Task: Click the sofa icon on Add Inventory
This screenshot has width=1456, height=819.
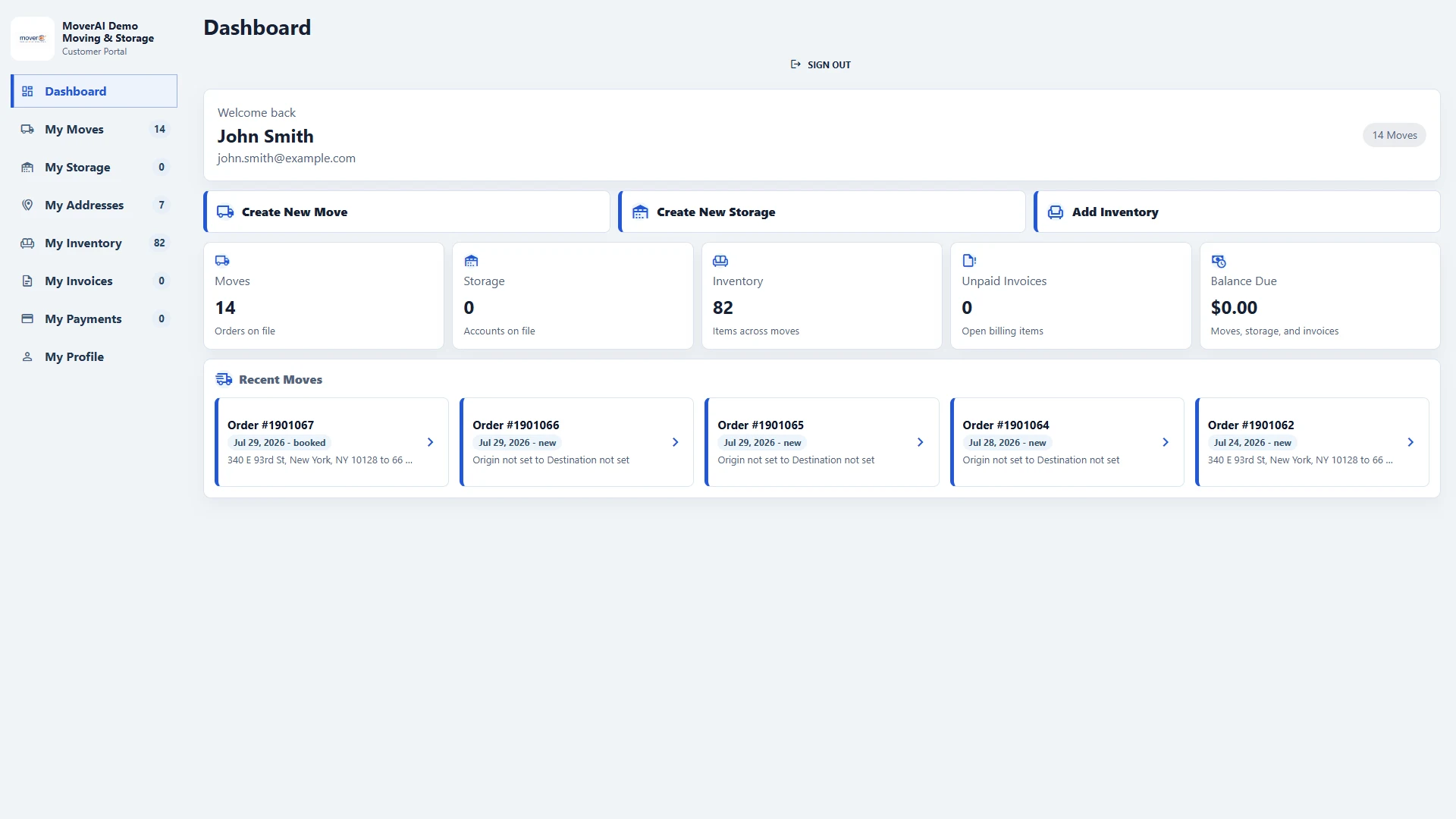Action: pyautogui.click(x=1055, y=212)
